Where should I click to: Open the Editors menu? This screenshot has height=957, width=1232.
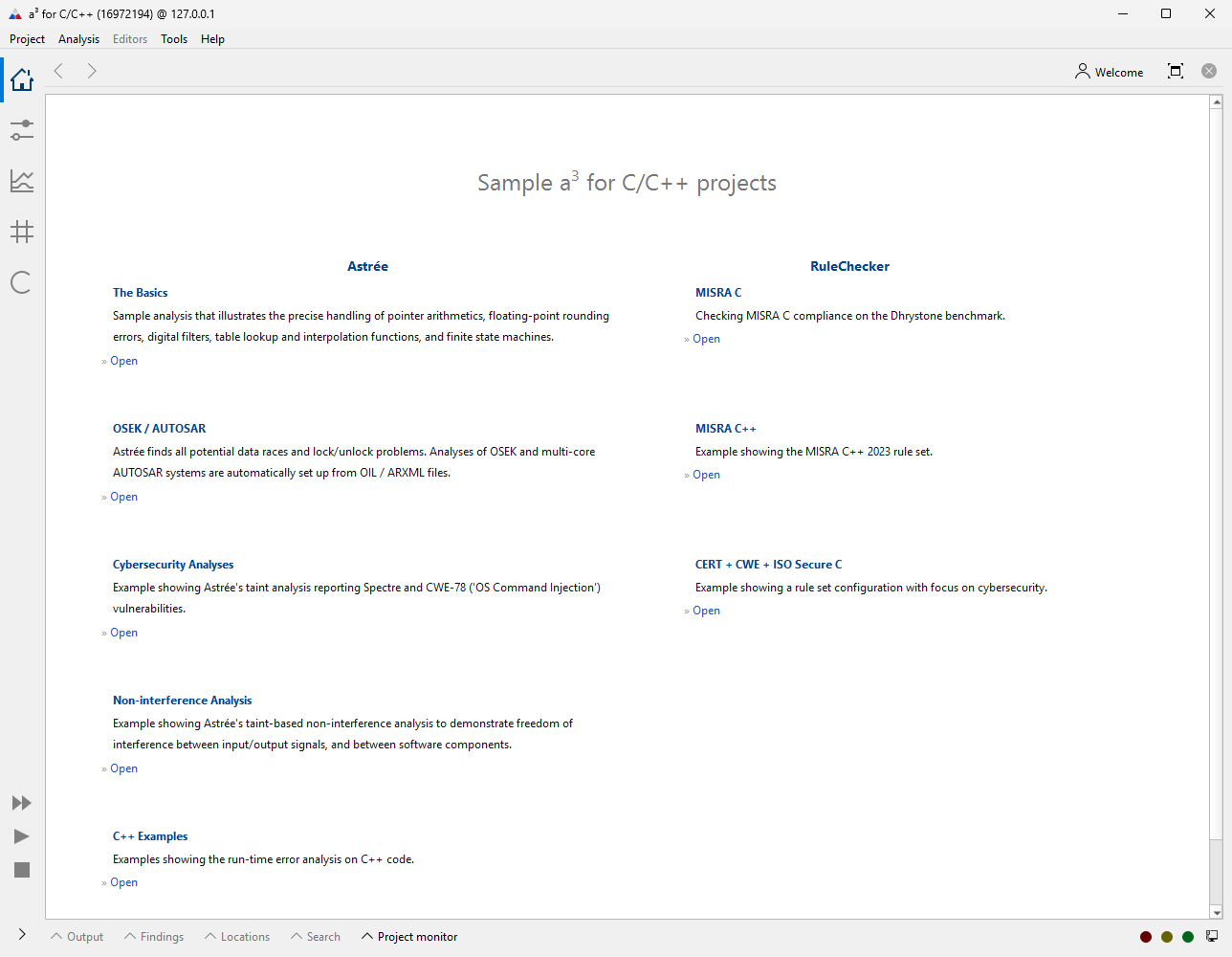[130, 39]
